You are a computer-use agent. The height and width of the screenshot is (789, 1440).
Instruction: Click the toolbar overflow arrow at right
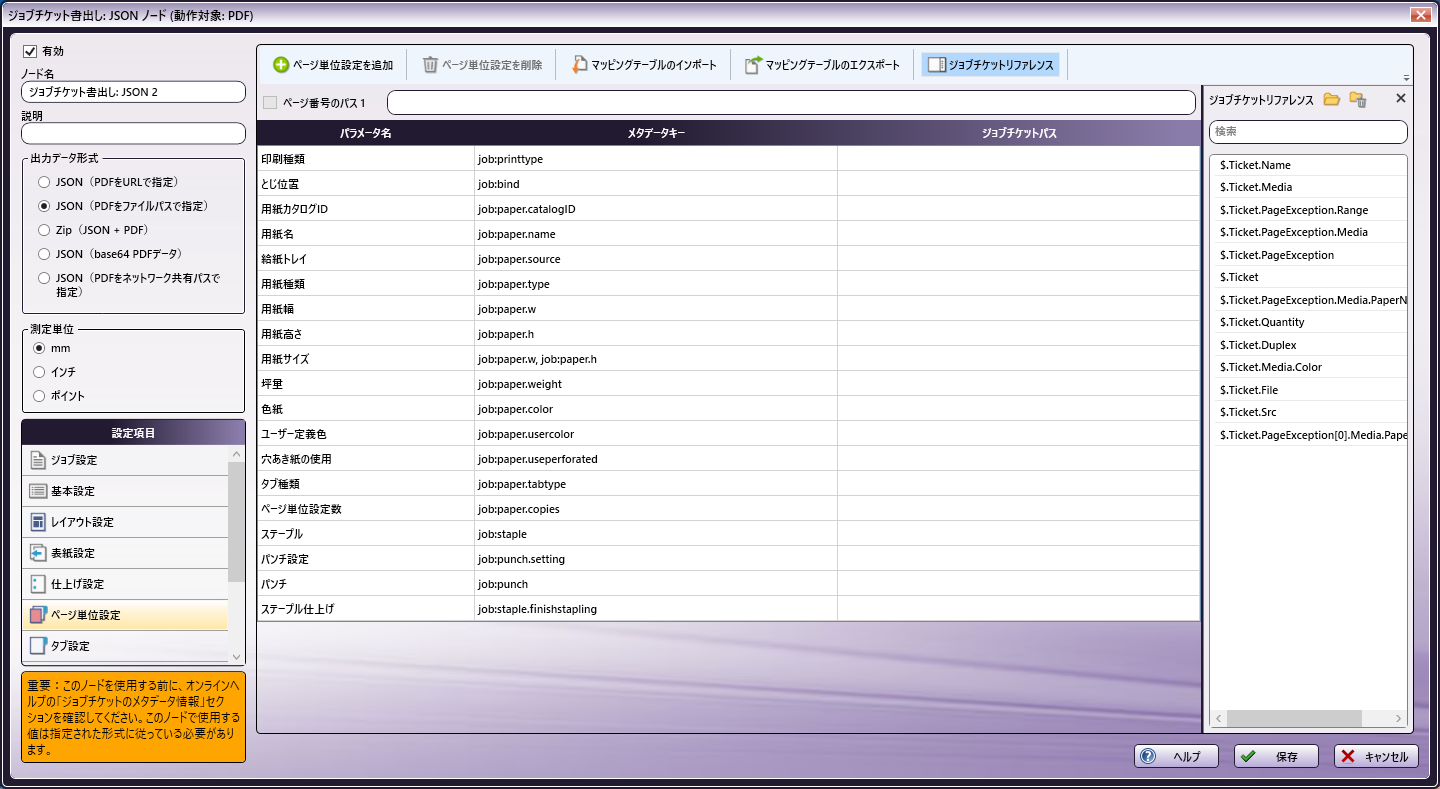1406,78
